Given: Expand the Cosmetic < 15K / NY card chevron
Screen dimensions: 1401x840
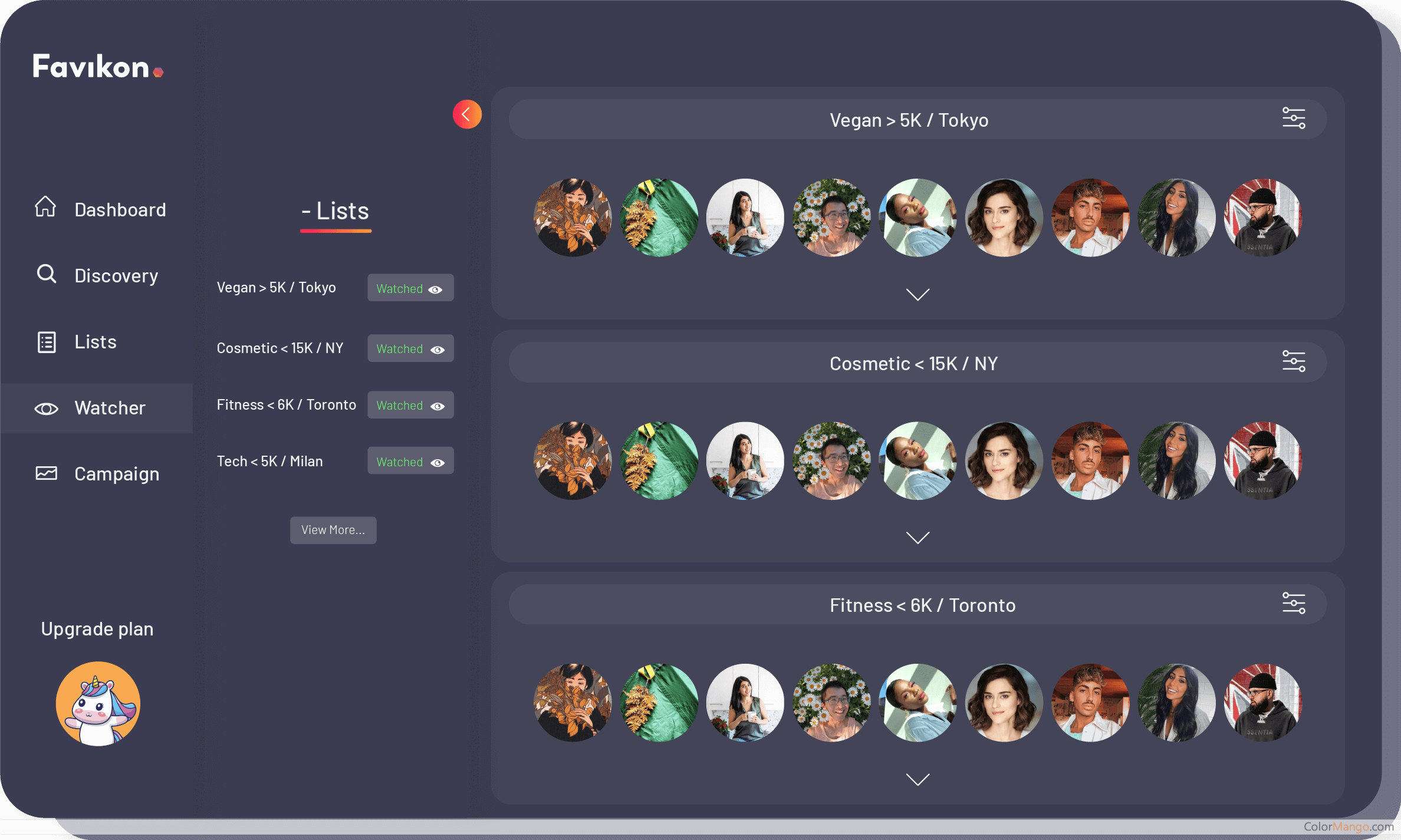Looking at the screenshot, I should tap(917, 537).
